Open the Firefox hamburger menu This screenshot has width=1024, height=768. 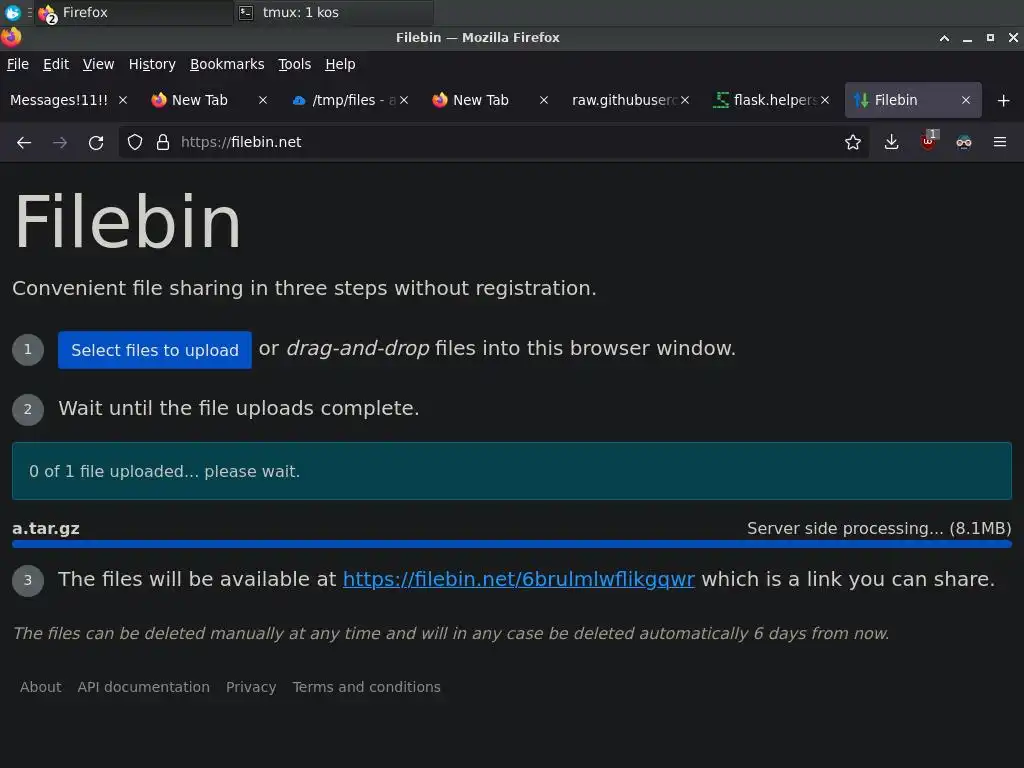1000,142
